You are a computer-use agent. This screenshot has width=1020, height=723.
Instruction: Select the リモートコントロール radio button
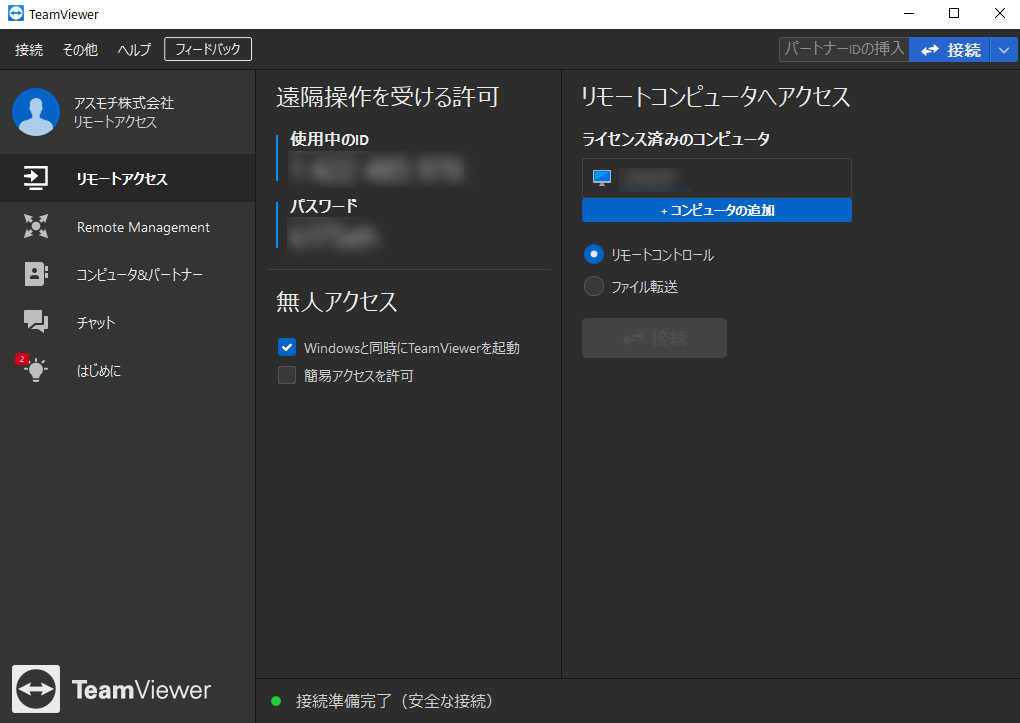(594, 255)
